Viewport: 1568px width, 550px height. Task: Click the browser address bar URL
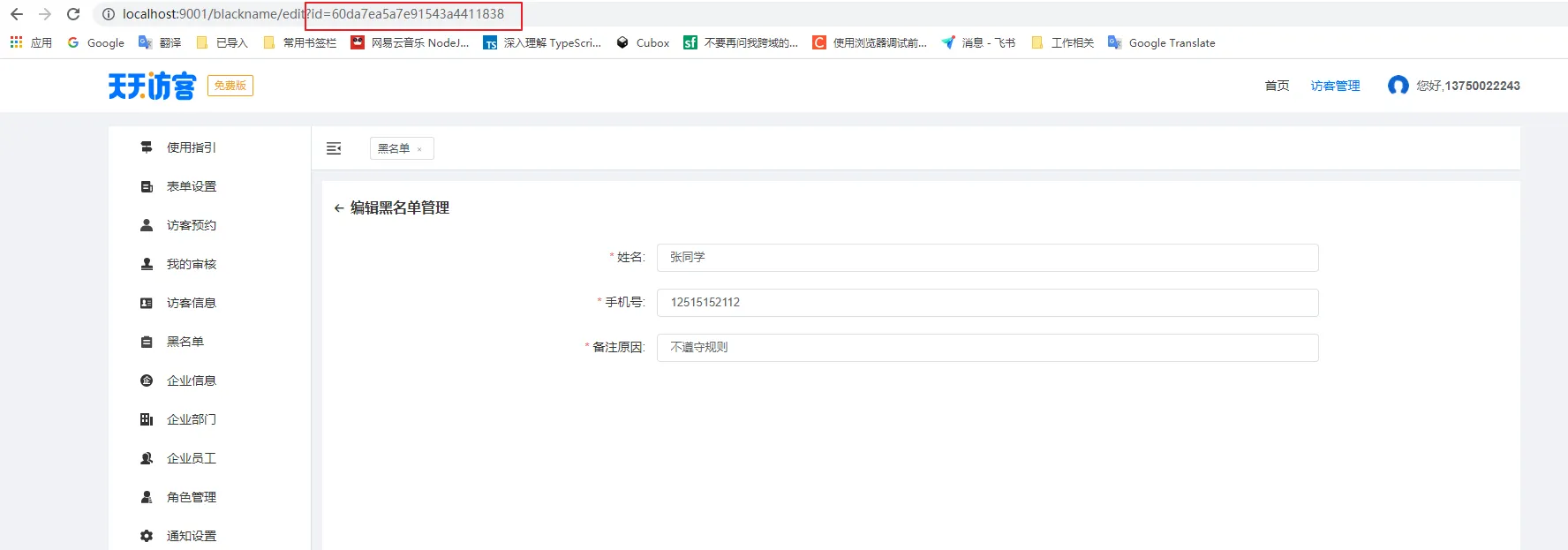[x=313, y=14]
